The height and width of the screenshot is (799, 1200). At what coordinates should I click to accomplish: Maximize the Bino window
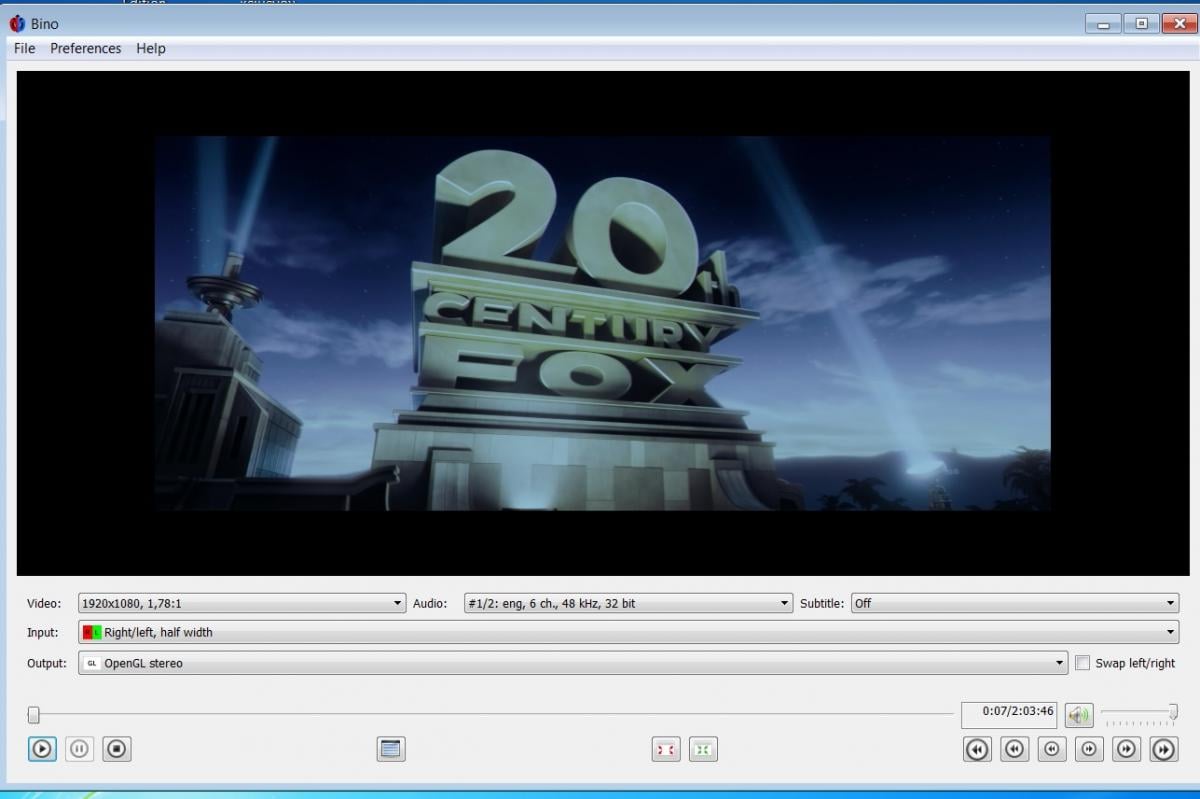coord(1140,24)
